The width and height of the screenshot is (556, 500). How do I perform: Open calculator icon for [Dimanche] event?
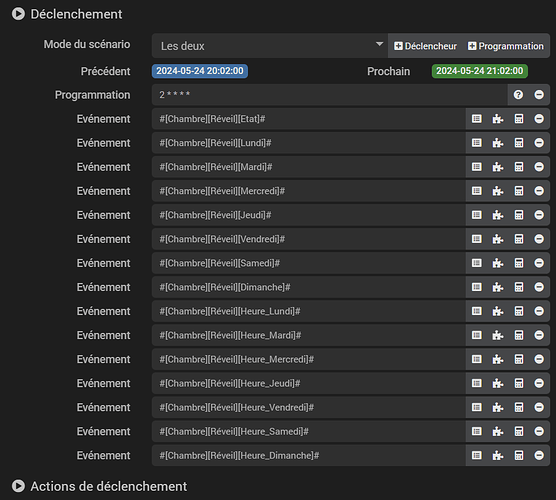pyautogui.click(x=518, y=287)
